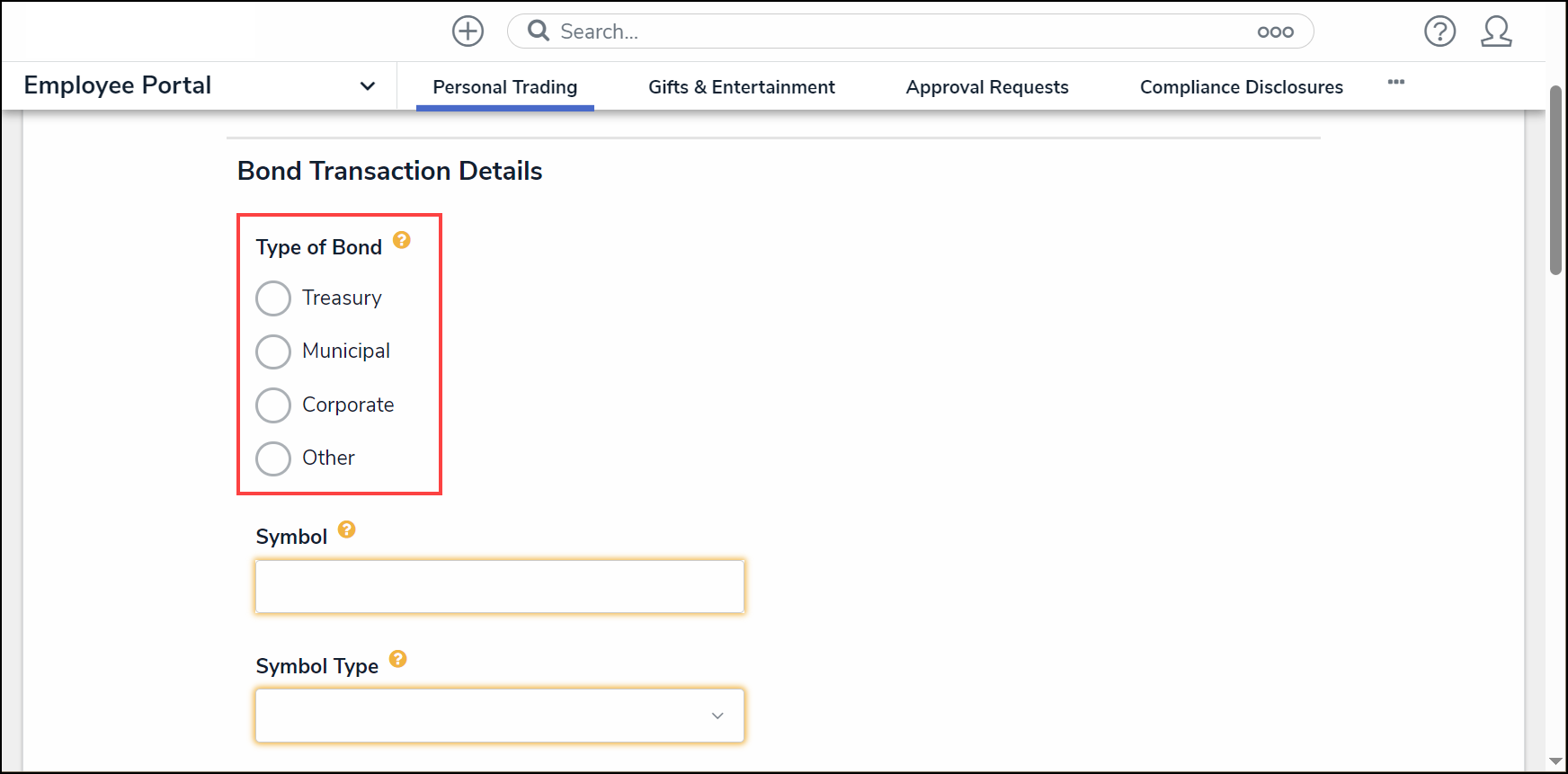Click the magnifying glass search icon
This screenshot has height=774, width=1568.
(539, 31)
